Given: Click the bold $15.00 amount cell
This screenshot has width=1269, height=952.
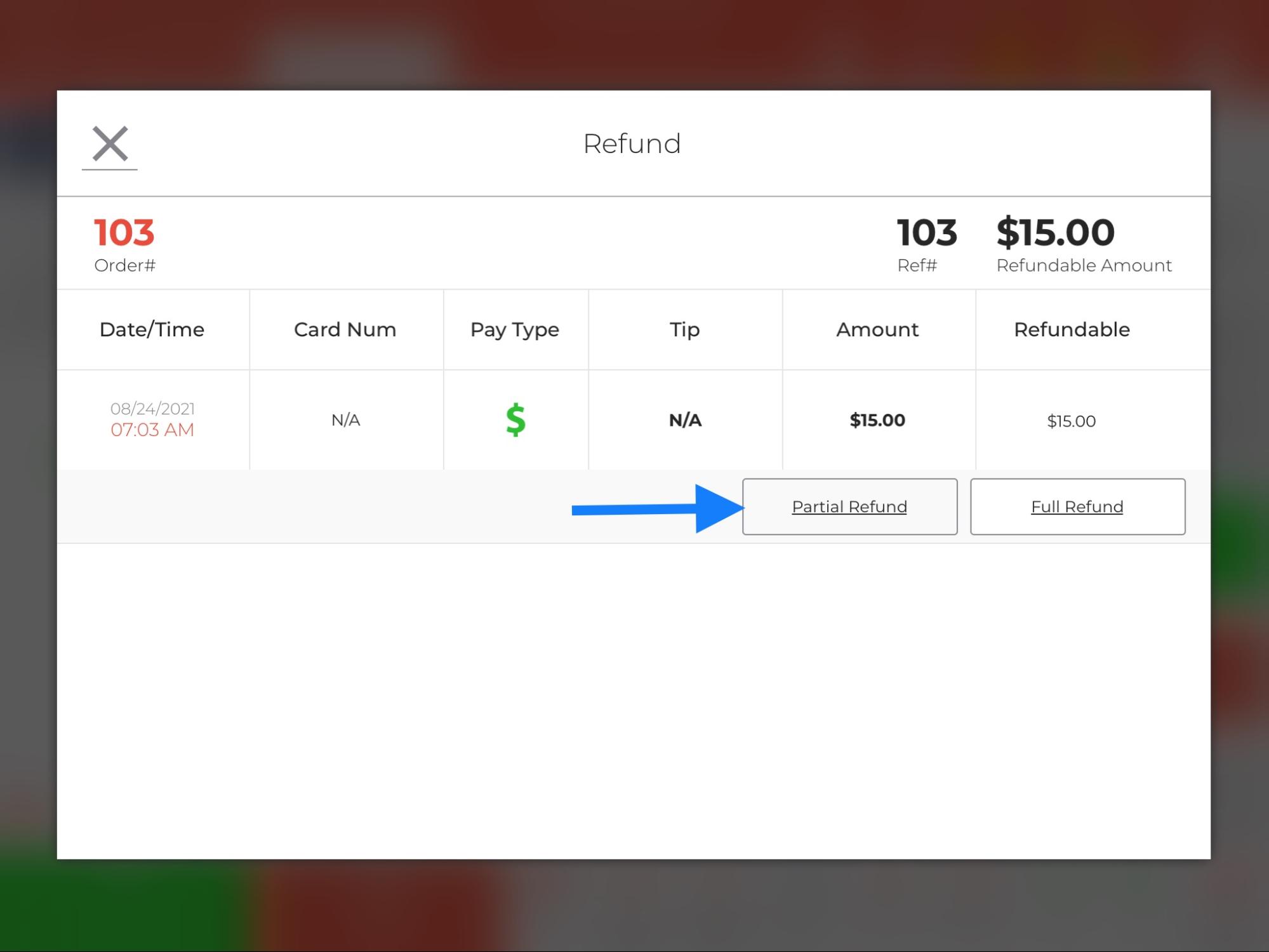Looking at the screenshot, I should pos(877,420).
